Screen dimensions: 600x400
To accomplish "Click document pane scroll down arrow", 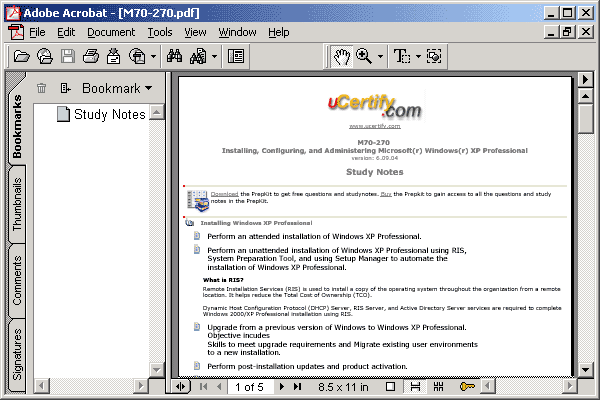I will pyautogui.click(x=585, y=369).
